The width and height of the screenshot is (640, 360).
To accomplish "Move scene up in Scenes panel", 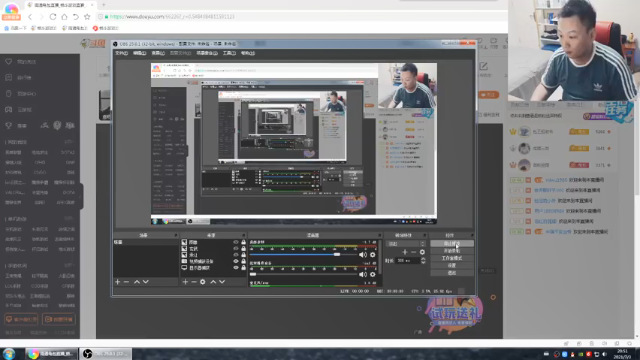I will [x=137, y=282].
